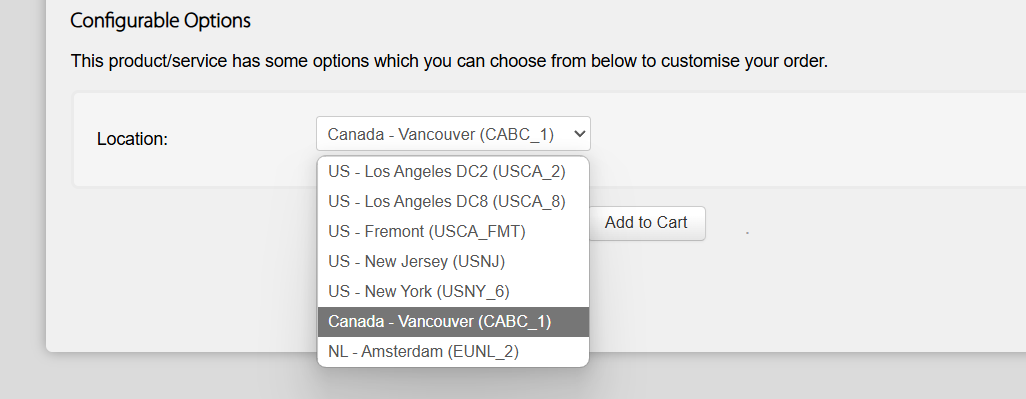This screenshot has width=1026, height=399.
Task: Select US - New Jersey (USNJ) option
Action: [x=453, y=262]
